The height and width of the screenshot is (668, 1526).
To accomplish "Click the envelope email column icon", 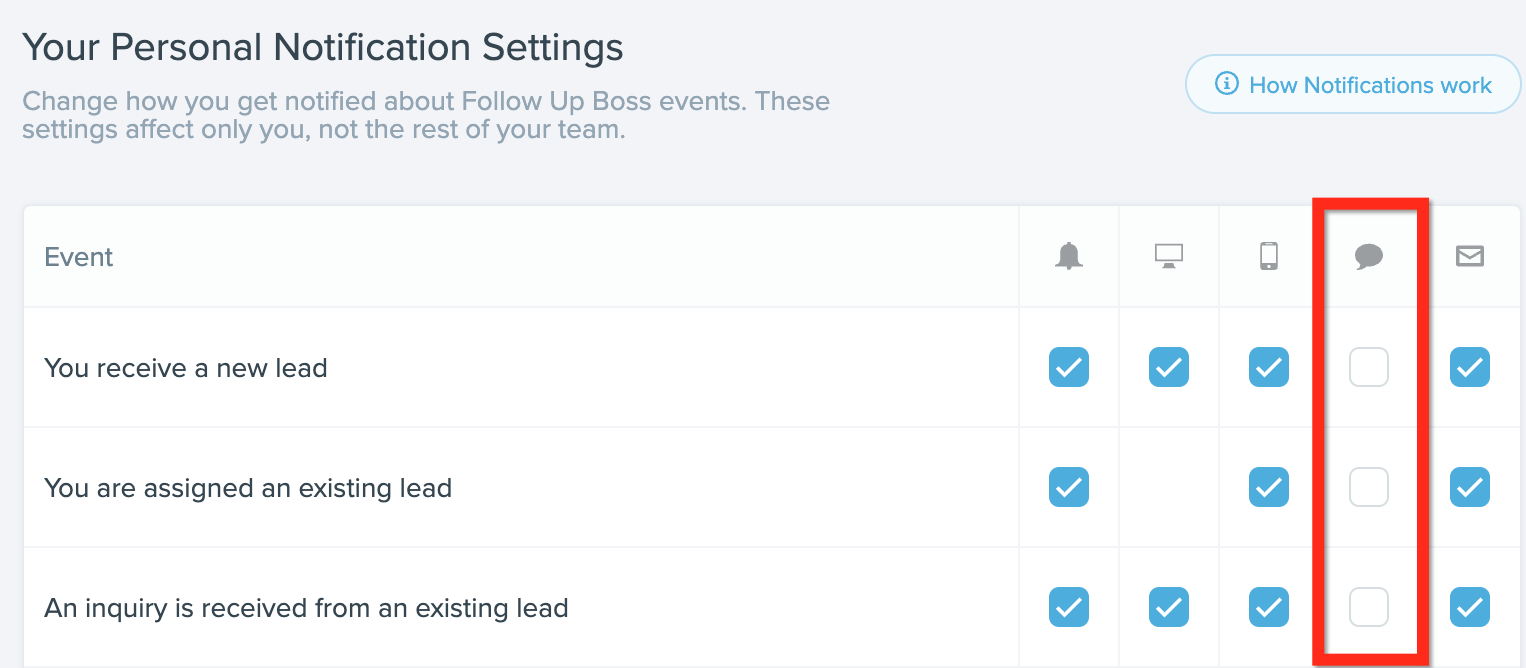I will tap(1470, 258).
